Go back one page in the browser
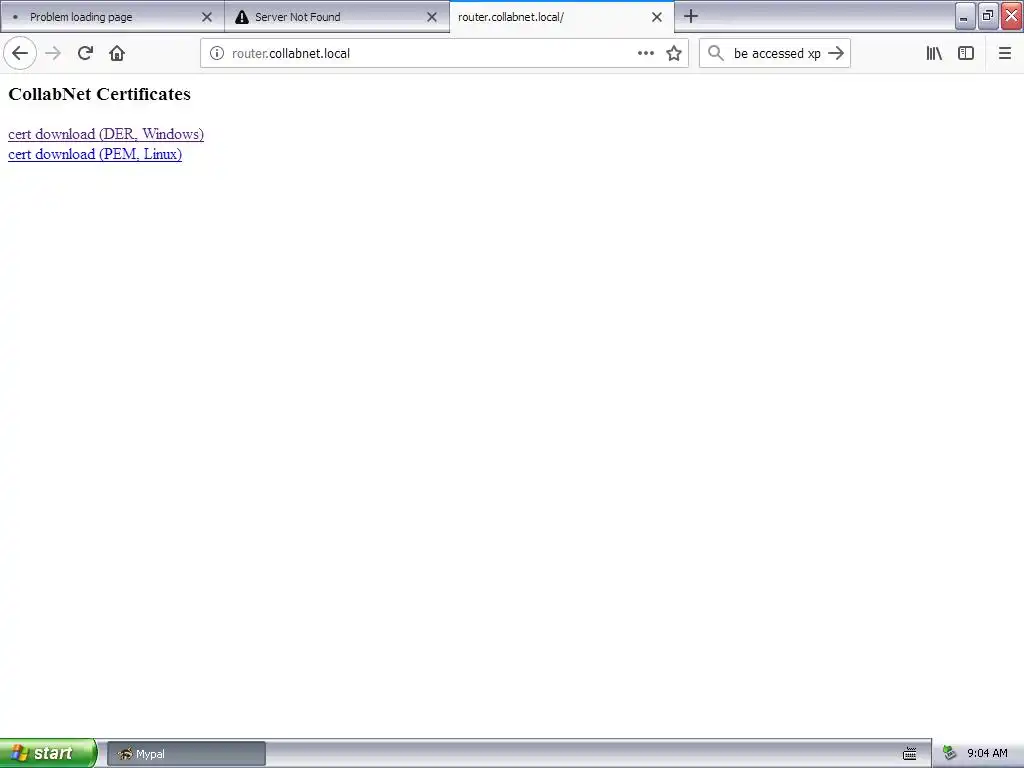1024x768 pixels. pyautogui.click(x=20, y=53)
